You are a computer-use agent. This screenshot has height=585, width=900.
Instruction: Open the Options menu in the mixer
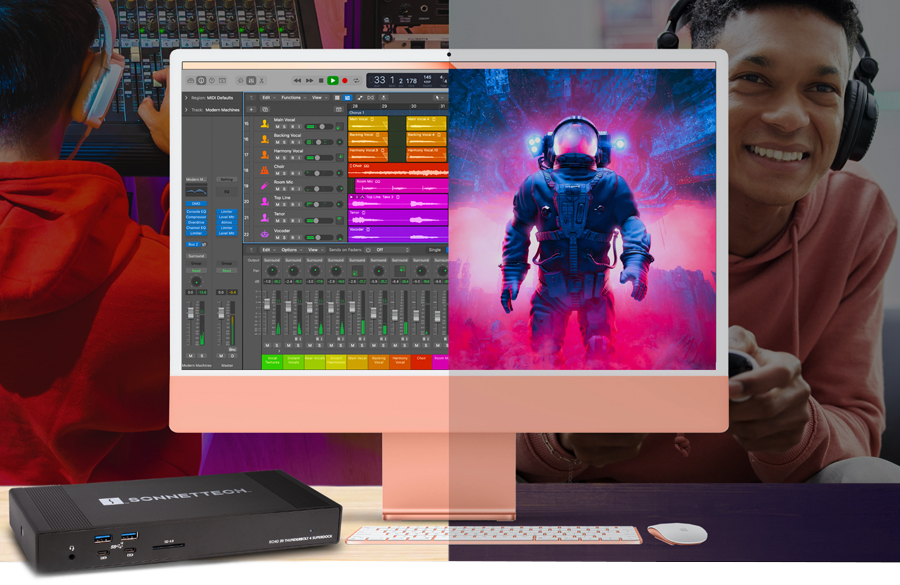tap(290, 249)
